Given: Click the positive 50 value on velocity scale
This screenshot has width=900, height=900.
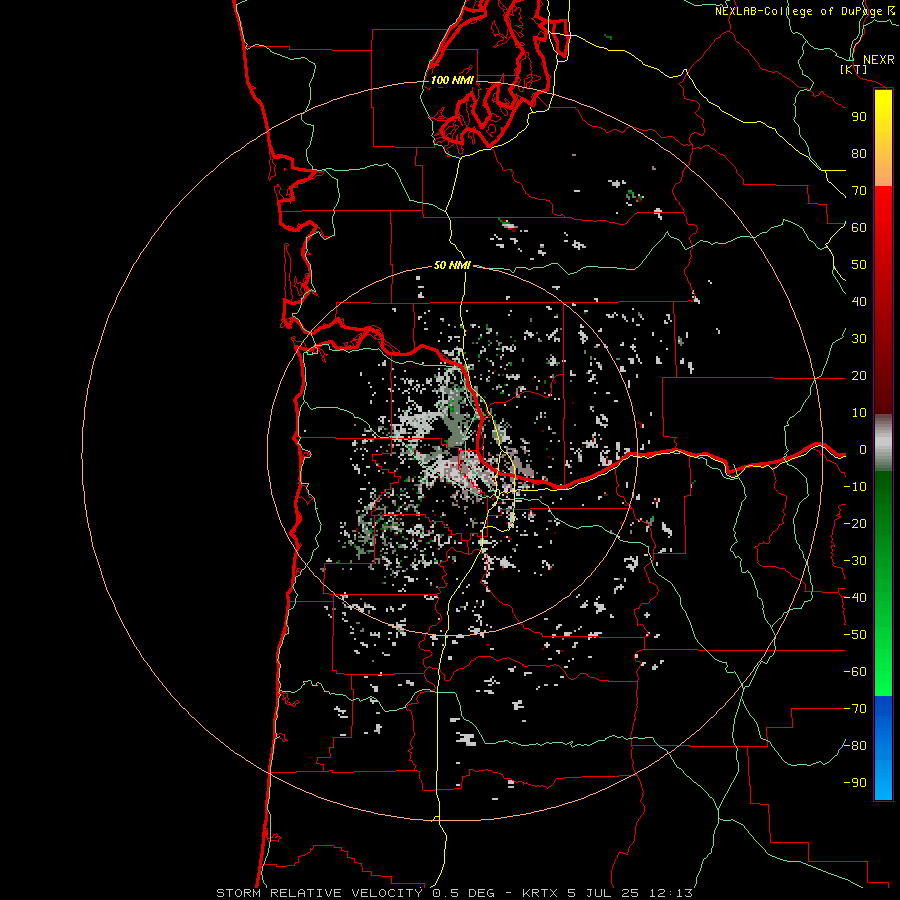Looking at the screenshot, I should [x=859, y=265].
